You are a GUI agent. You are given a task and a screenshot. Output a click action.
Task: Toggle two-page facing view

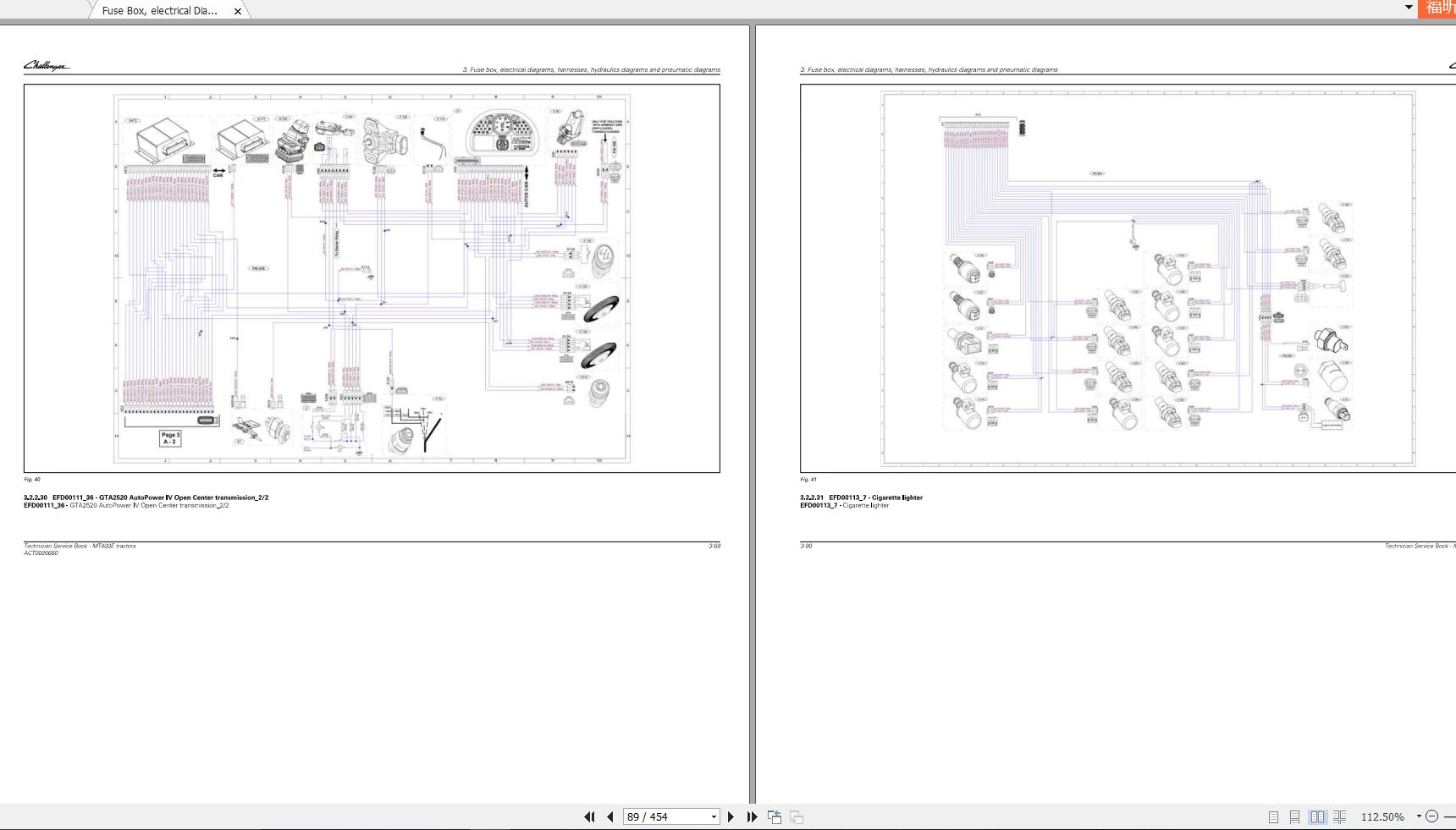click(x=1317, y=816)
